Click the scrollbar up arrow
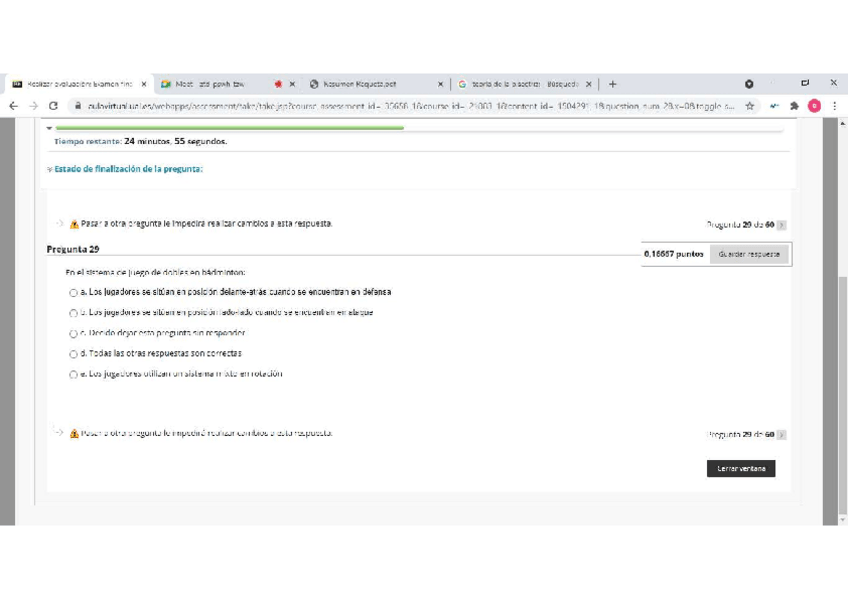This screenshot has height=599, width=848. click(843, 123)
